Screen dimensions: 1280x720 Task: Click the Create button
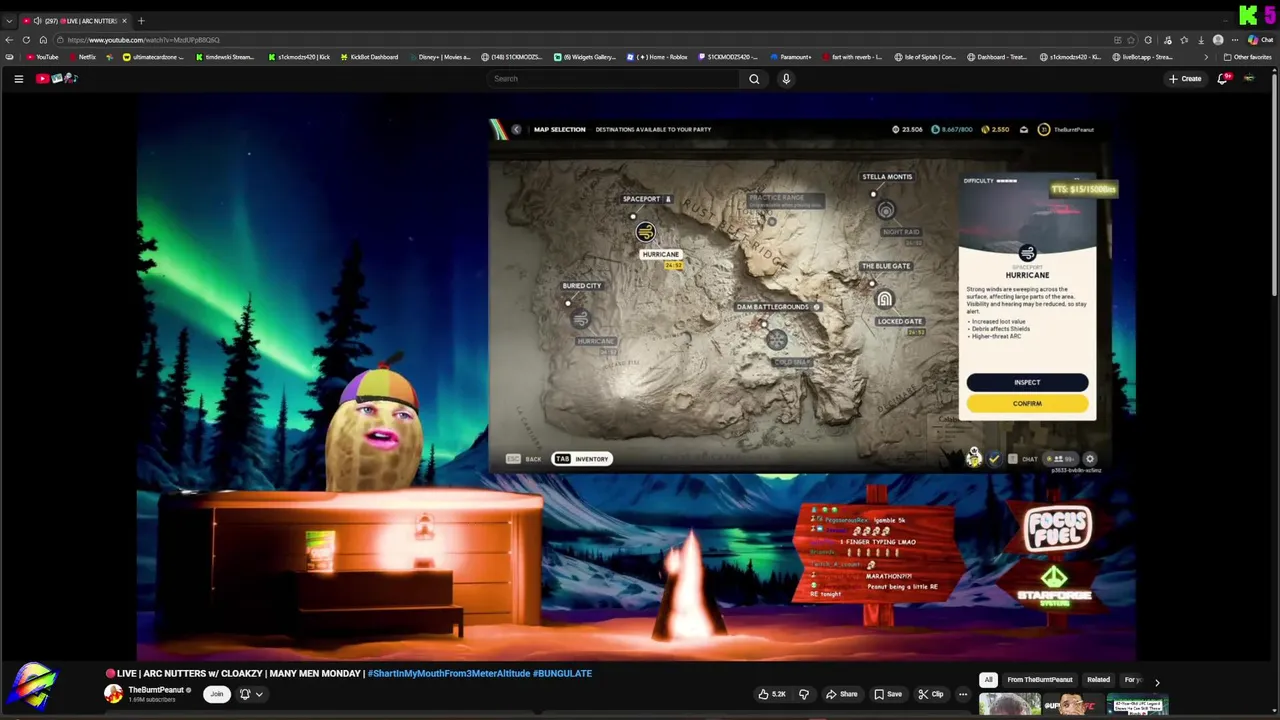point(1186,79)
